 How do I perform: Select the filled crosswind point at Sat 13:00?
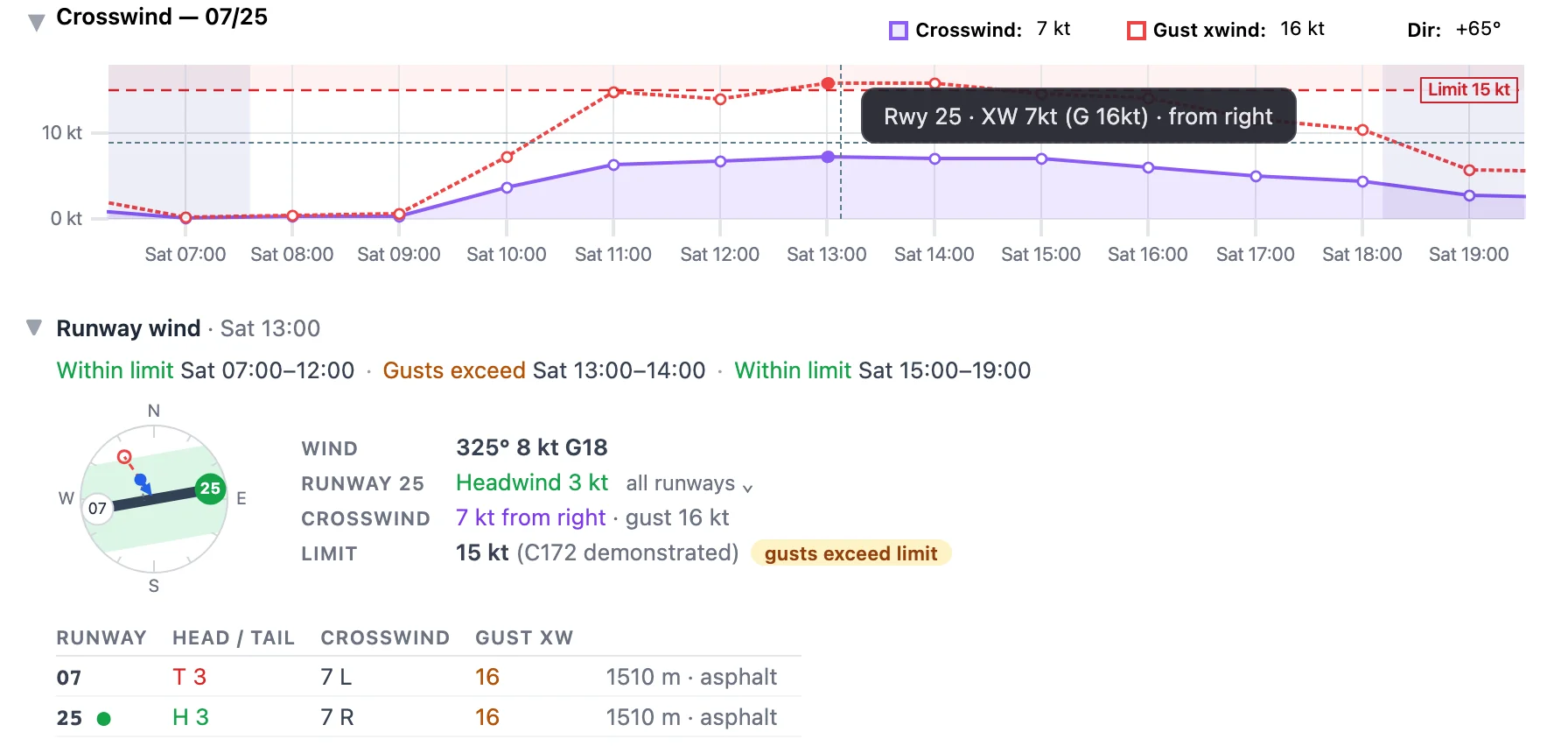coord(828,157)
